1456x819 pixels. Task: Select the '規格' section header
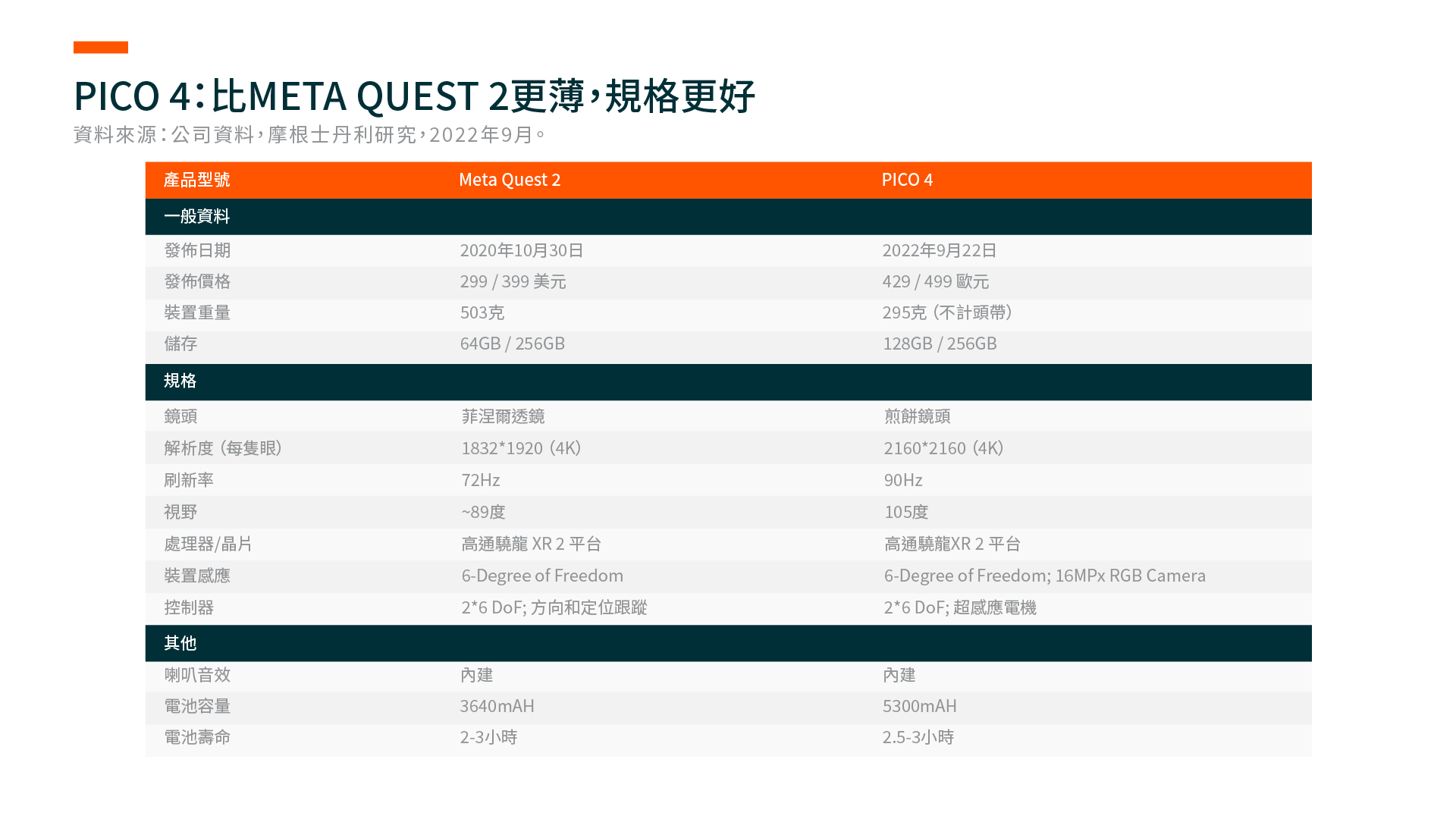pos(180,381)
